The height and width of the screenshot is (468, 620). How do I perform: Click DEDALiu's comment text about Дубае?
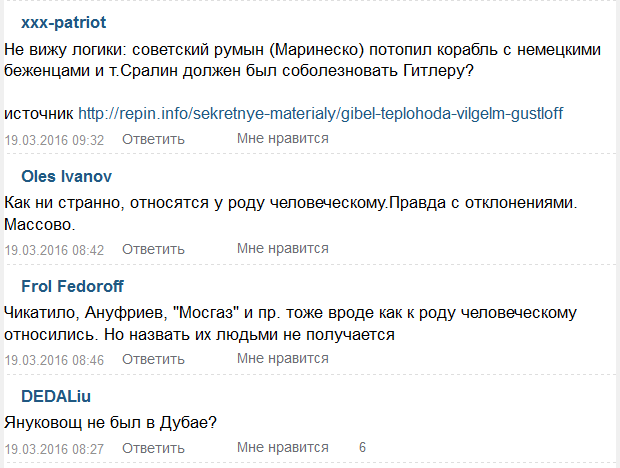[111, 422]
